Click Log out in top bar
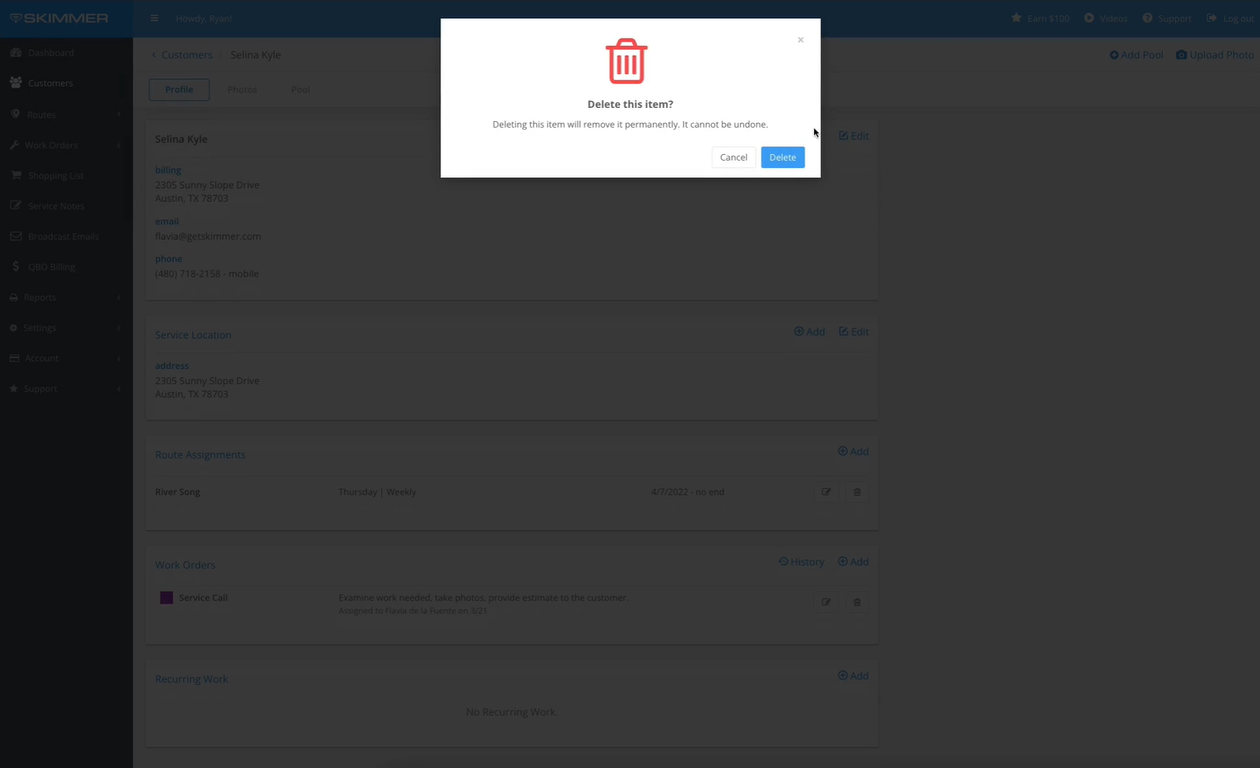 point(1230,18)
